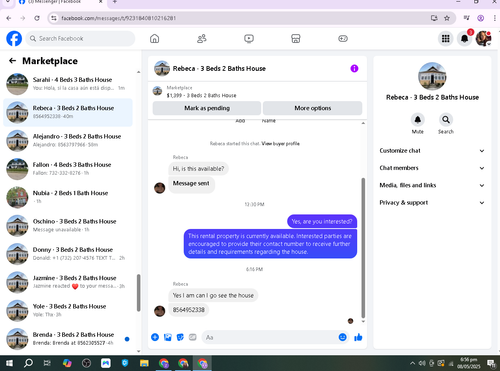
Task: Open the Marketplace storefront icon in top bar
Action: click(296, 39)
